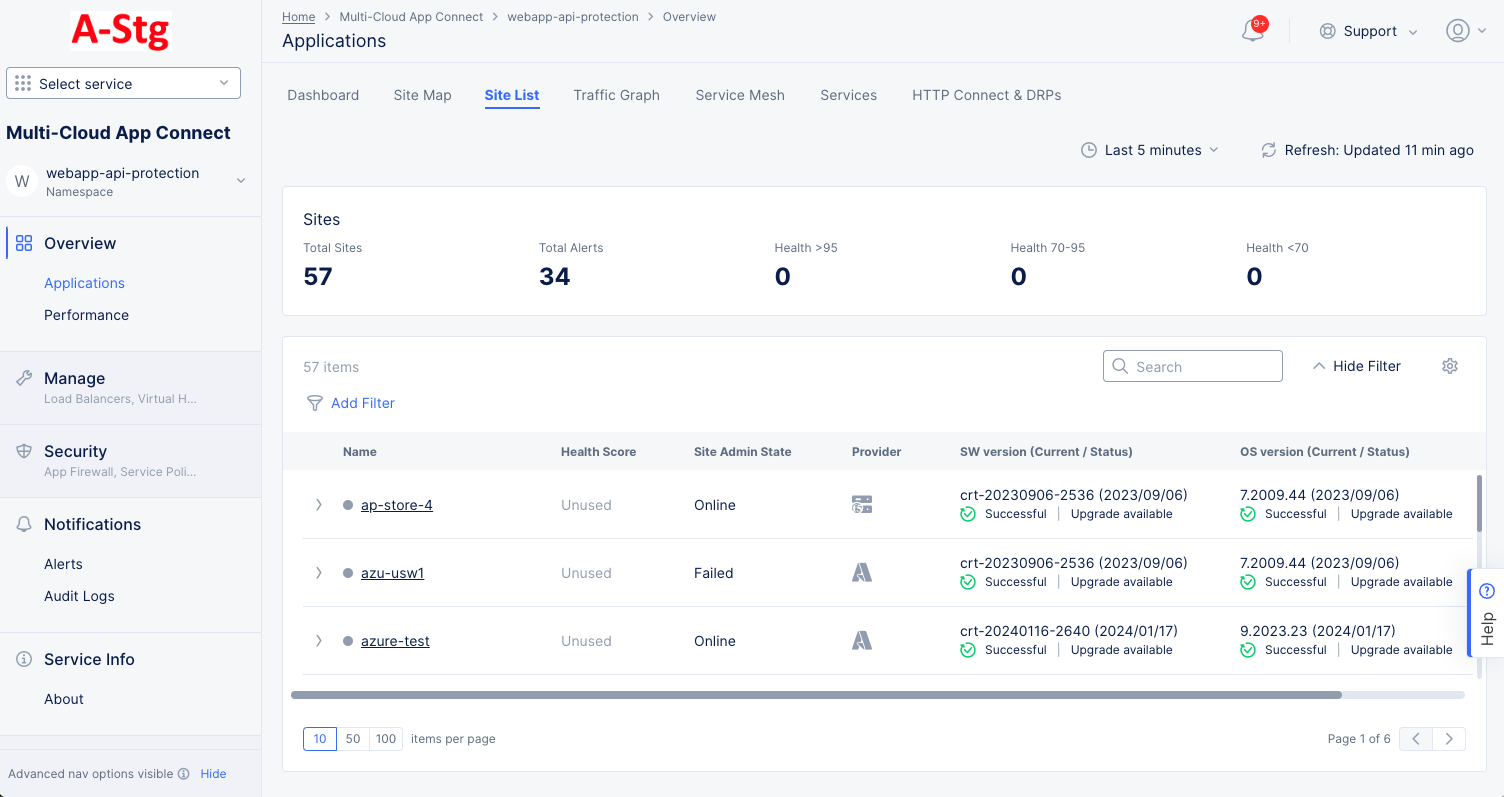Image resolution: width=1504 pixels, height=797 pixels.
Task: Expand the ap-store-4 row
Action: click(319, 505)
